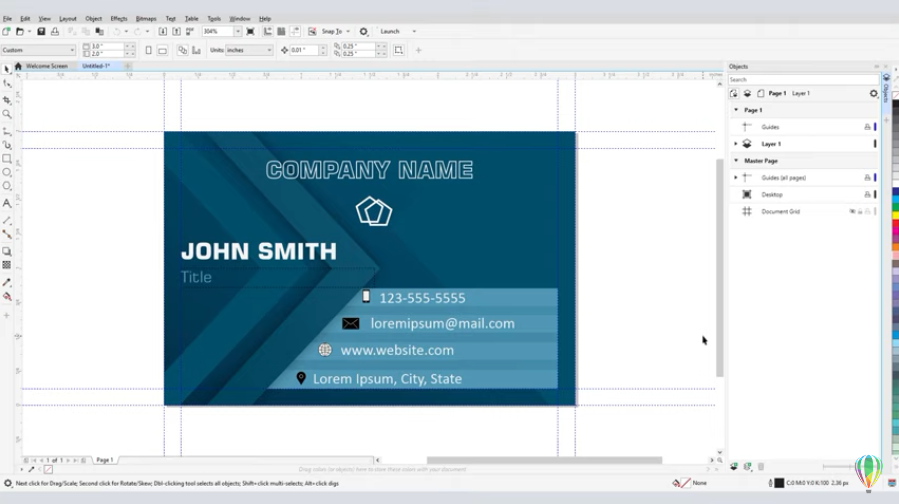Viewport: 899px width, 504px height.
Task: Open the Effects menu
Action: coord(119,19)
